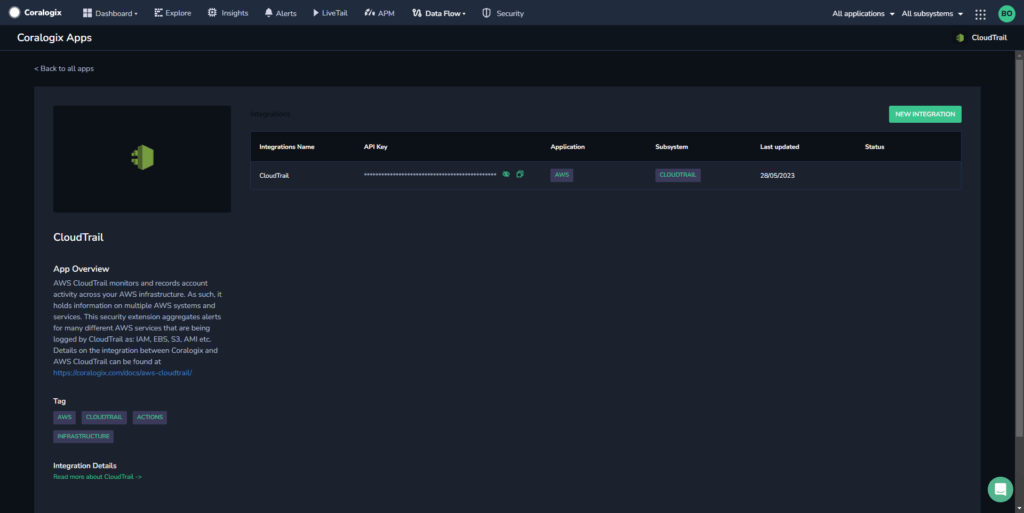Click the Data Flow icon
The width and height of the screenshot is (1024, 513).
coord(417,12)
